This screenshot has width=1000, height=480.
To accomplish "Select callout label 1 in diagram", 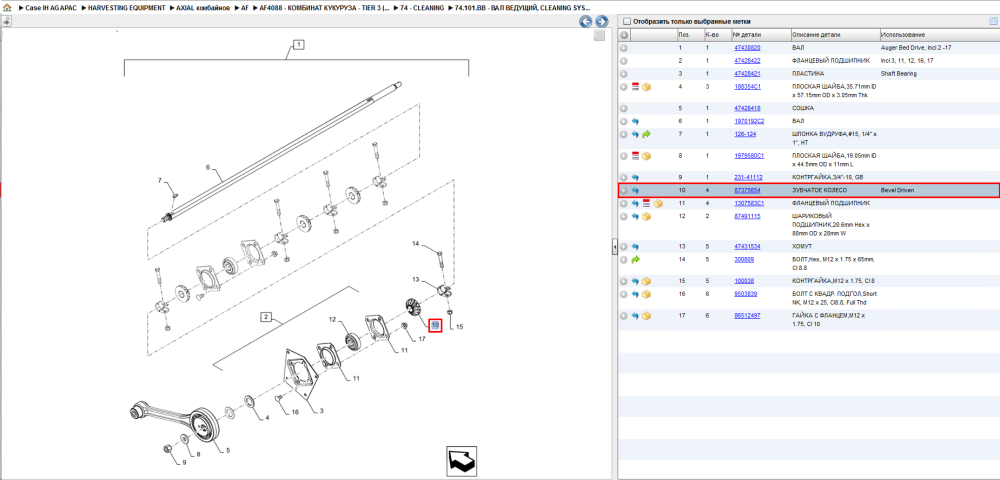I will (297, 45).
